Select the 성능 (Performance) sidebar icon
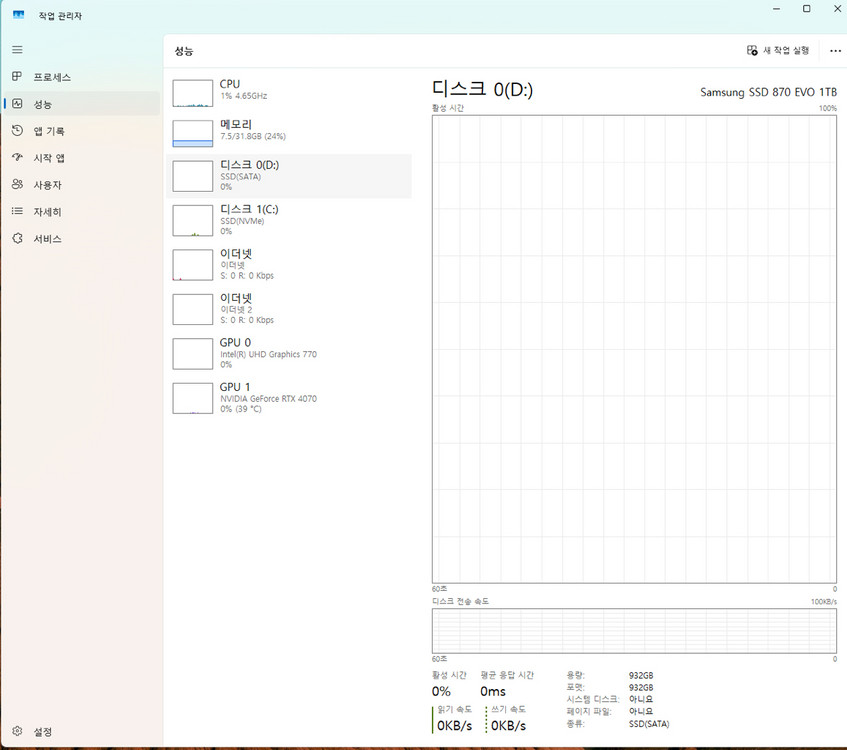Image resolution: width=847 pixels, height=750 pixels. click(17, 103)
